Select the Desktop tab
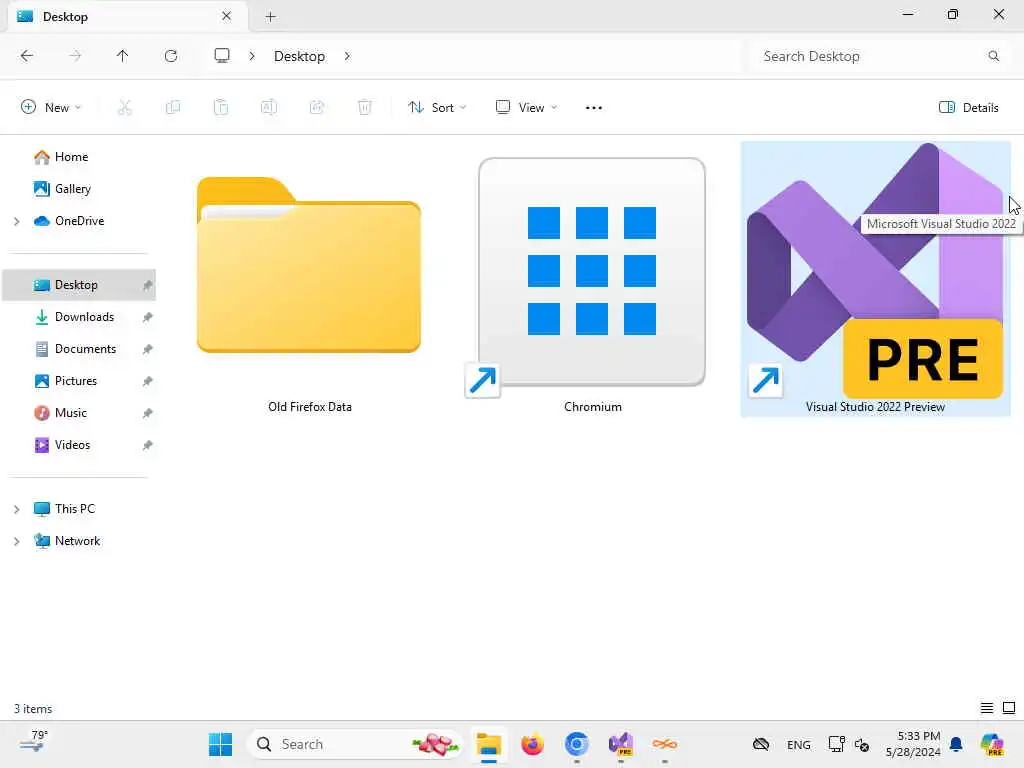 [x=127, y=16]
